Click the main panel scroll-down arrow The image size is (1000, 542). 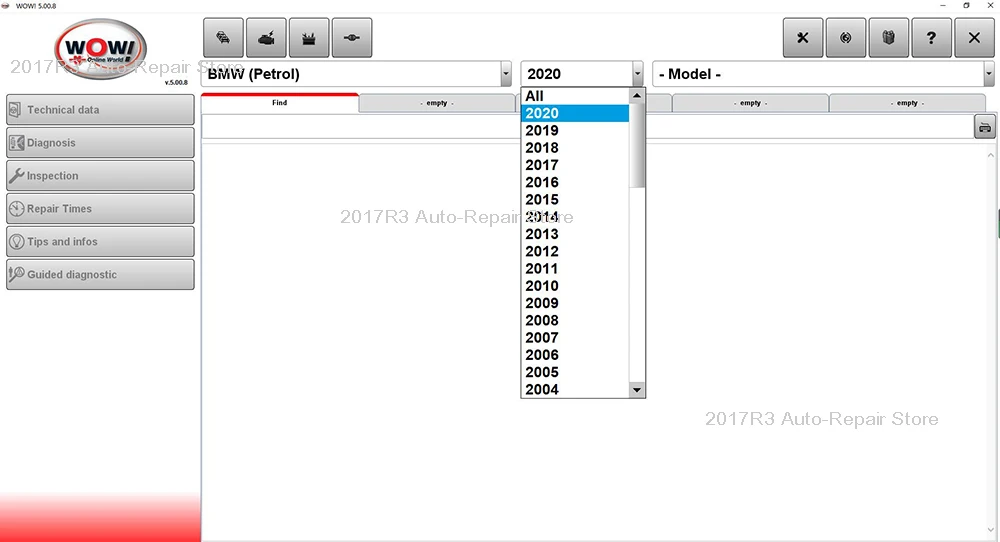[990, 530]
